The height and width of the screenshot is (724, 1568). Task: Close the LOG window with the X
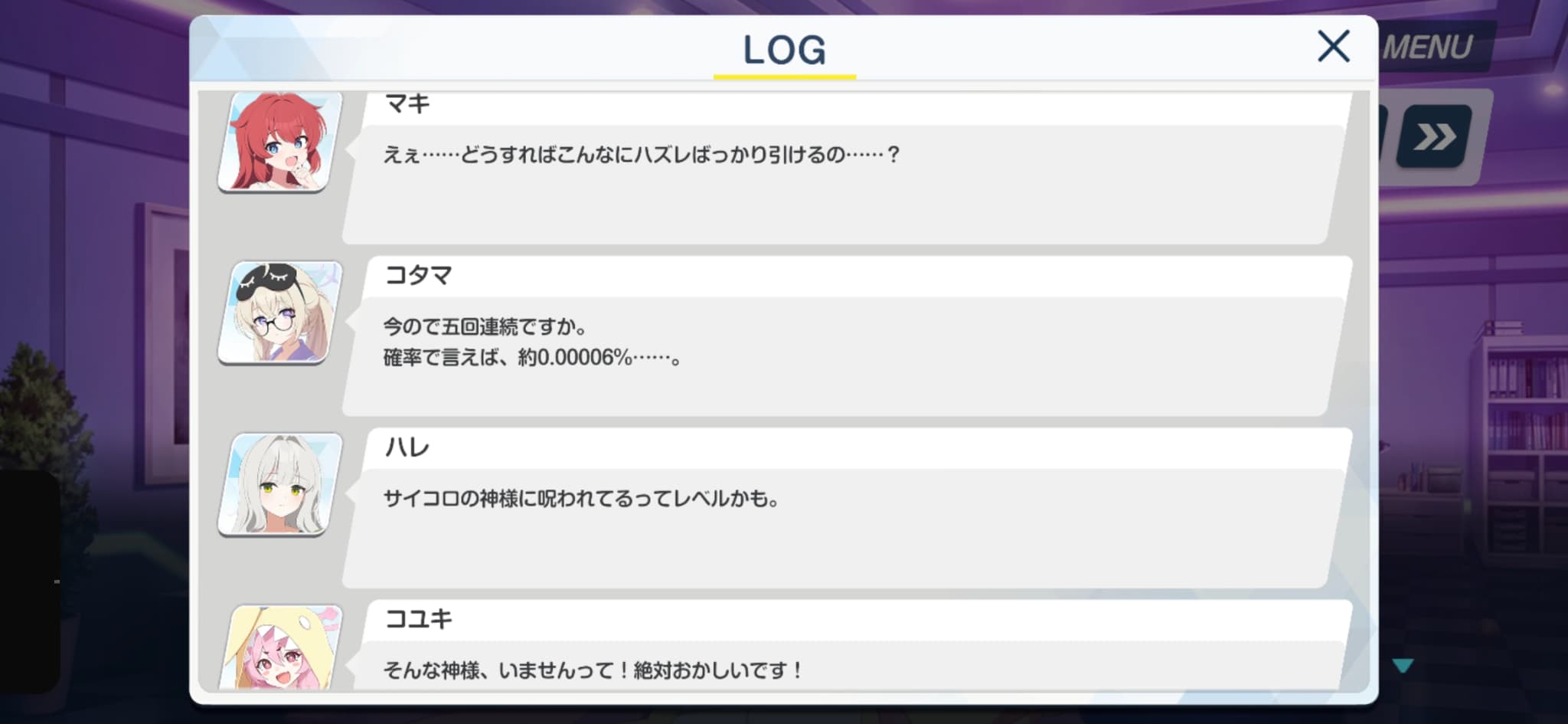pyautogui.click(x=1333, y=47)
